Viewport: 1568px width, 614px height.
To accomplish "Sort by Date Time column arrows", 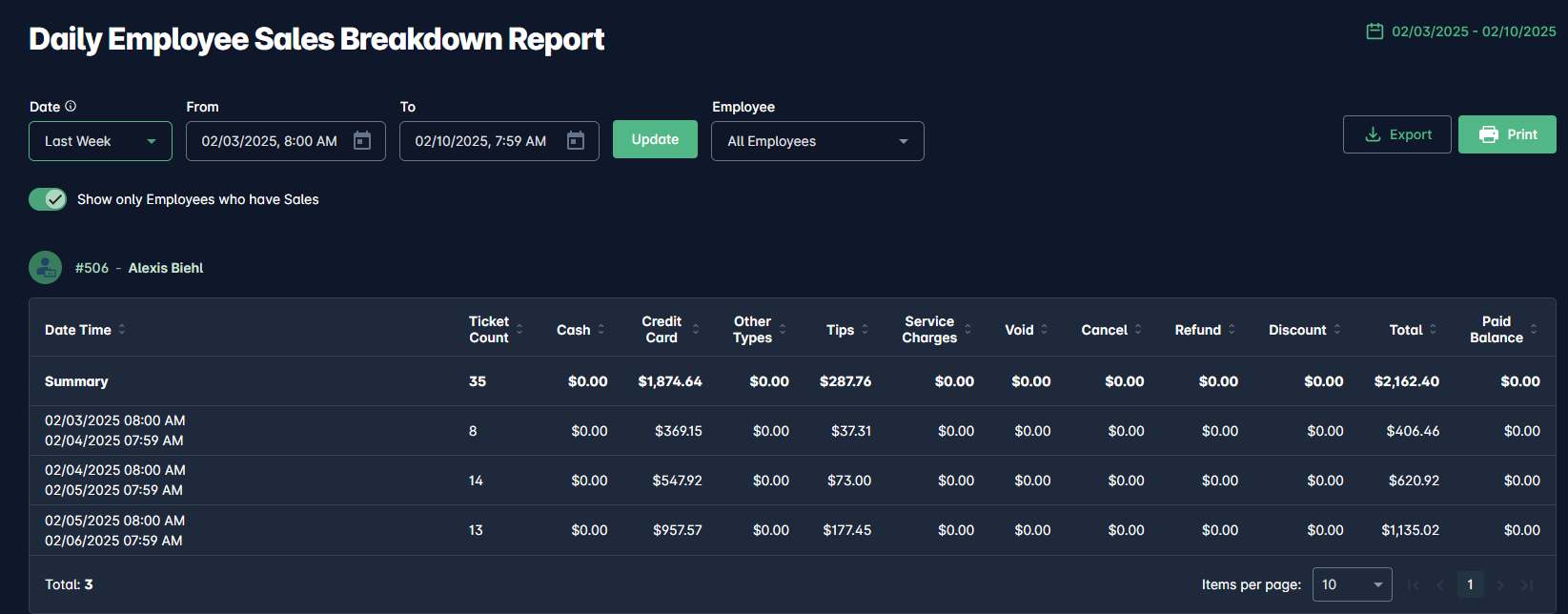I will pos(122,330).
